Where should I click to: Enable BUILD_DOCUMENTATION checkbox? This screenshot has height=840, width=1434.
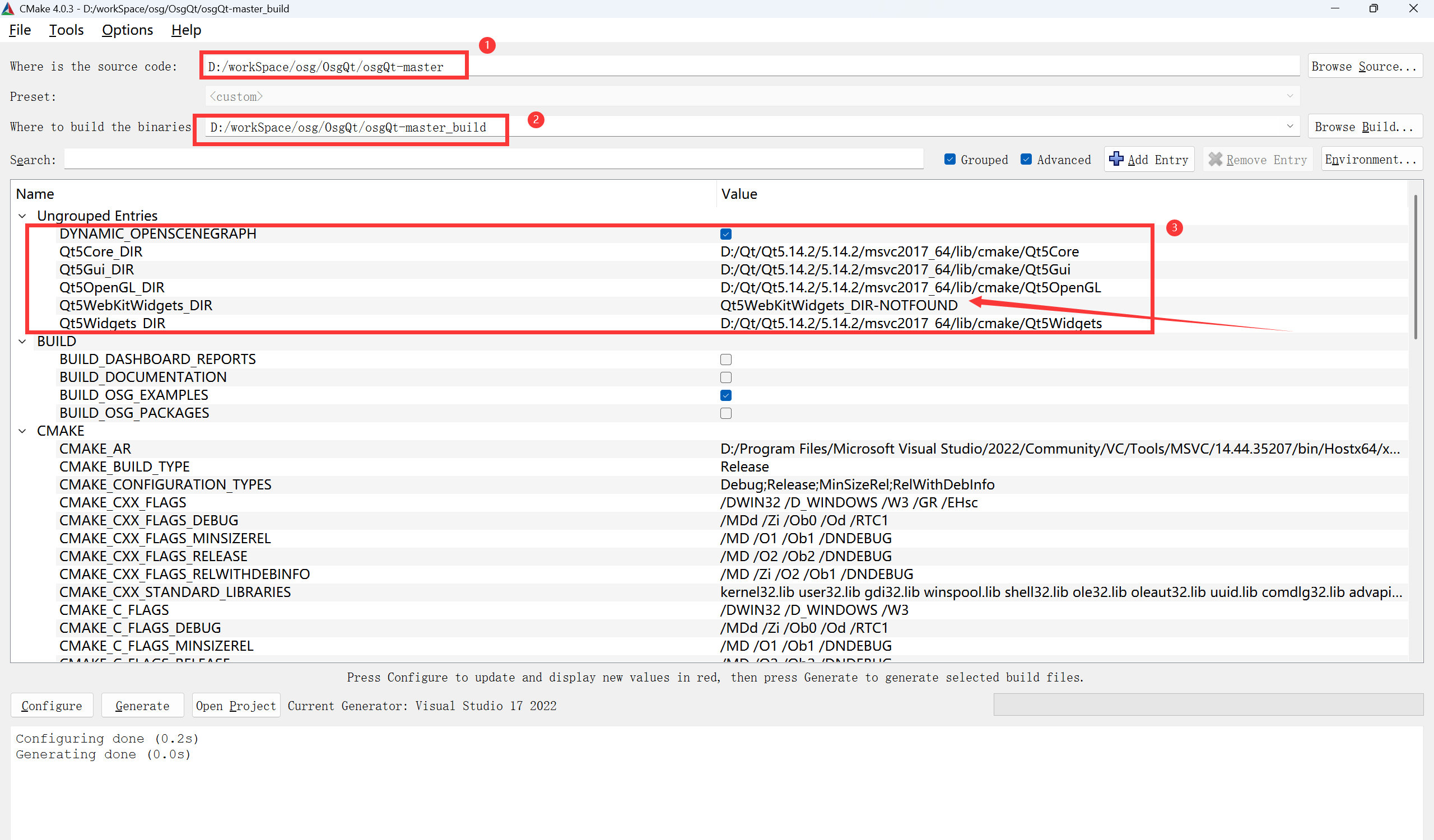725,377
